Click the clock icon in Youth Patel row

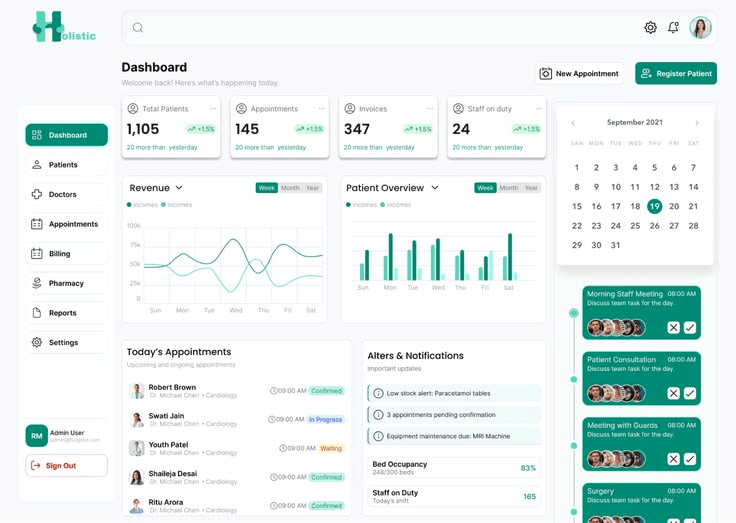tap(283, 448)
